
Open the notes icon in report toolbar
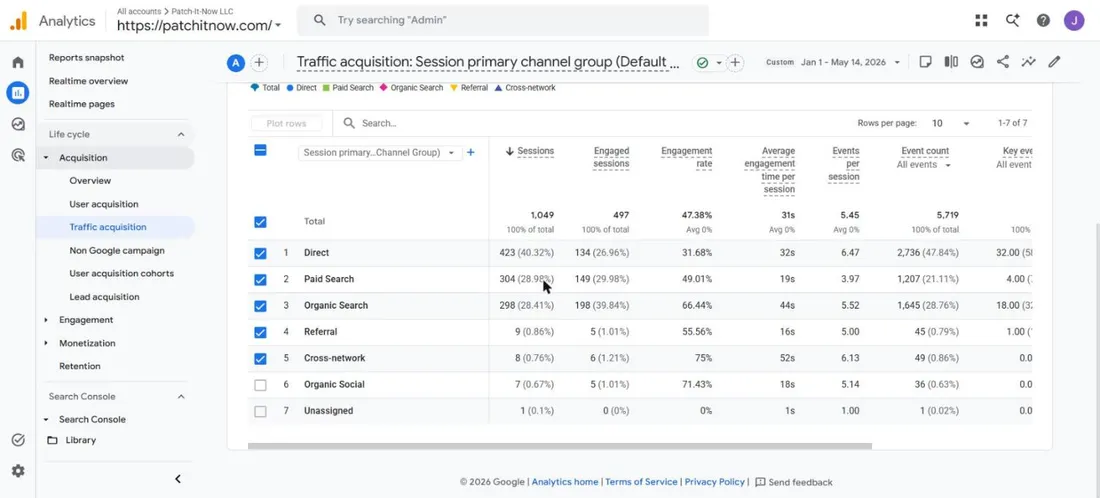coord(925,62)
